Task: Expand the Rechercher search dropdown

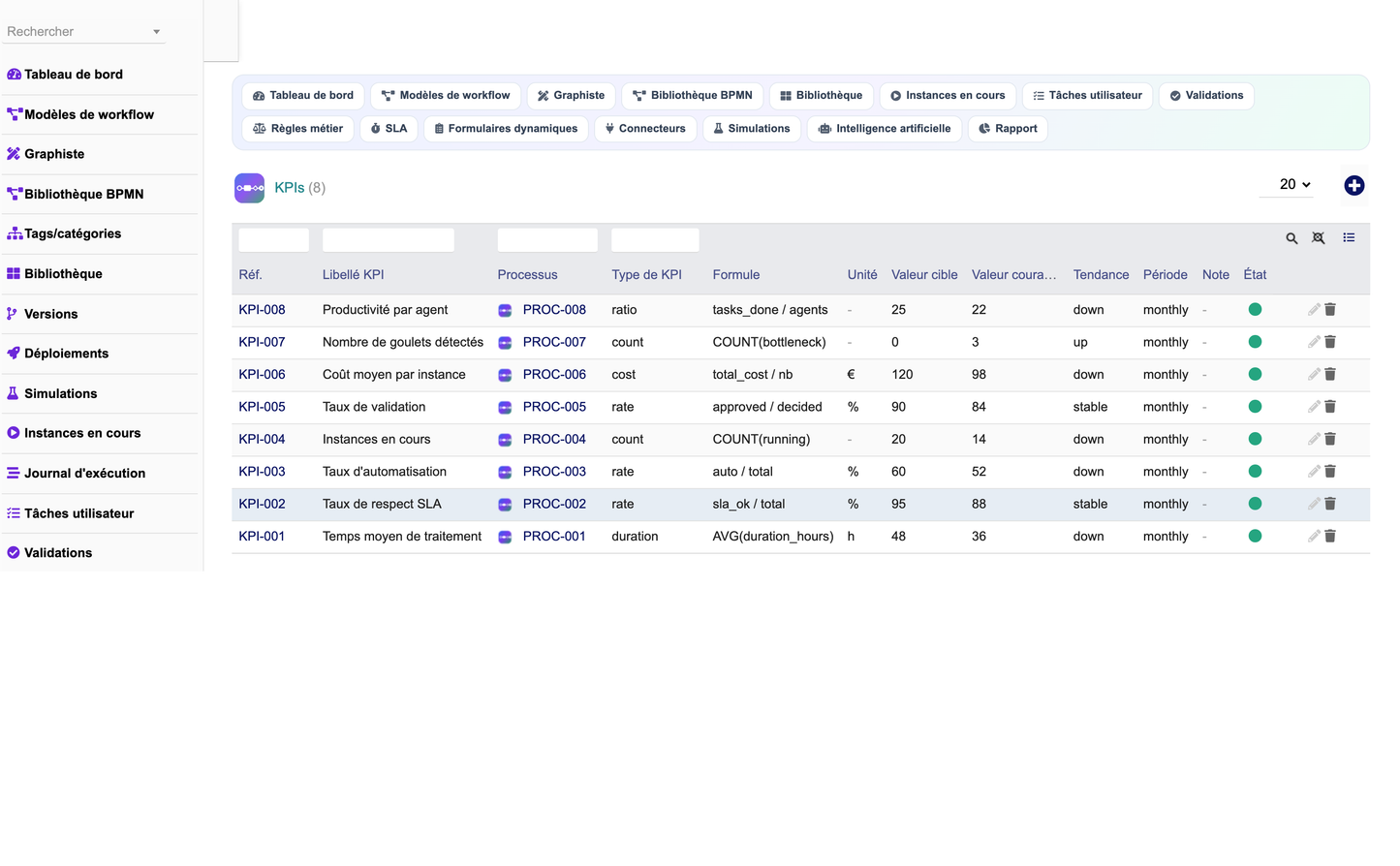Action: click(156, 32)
